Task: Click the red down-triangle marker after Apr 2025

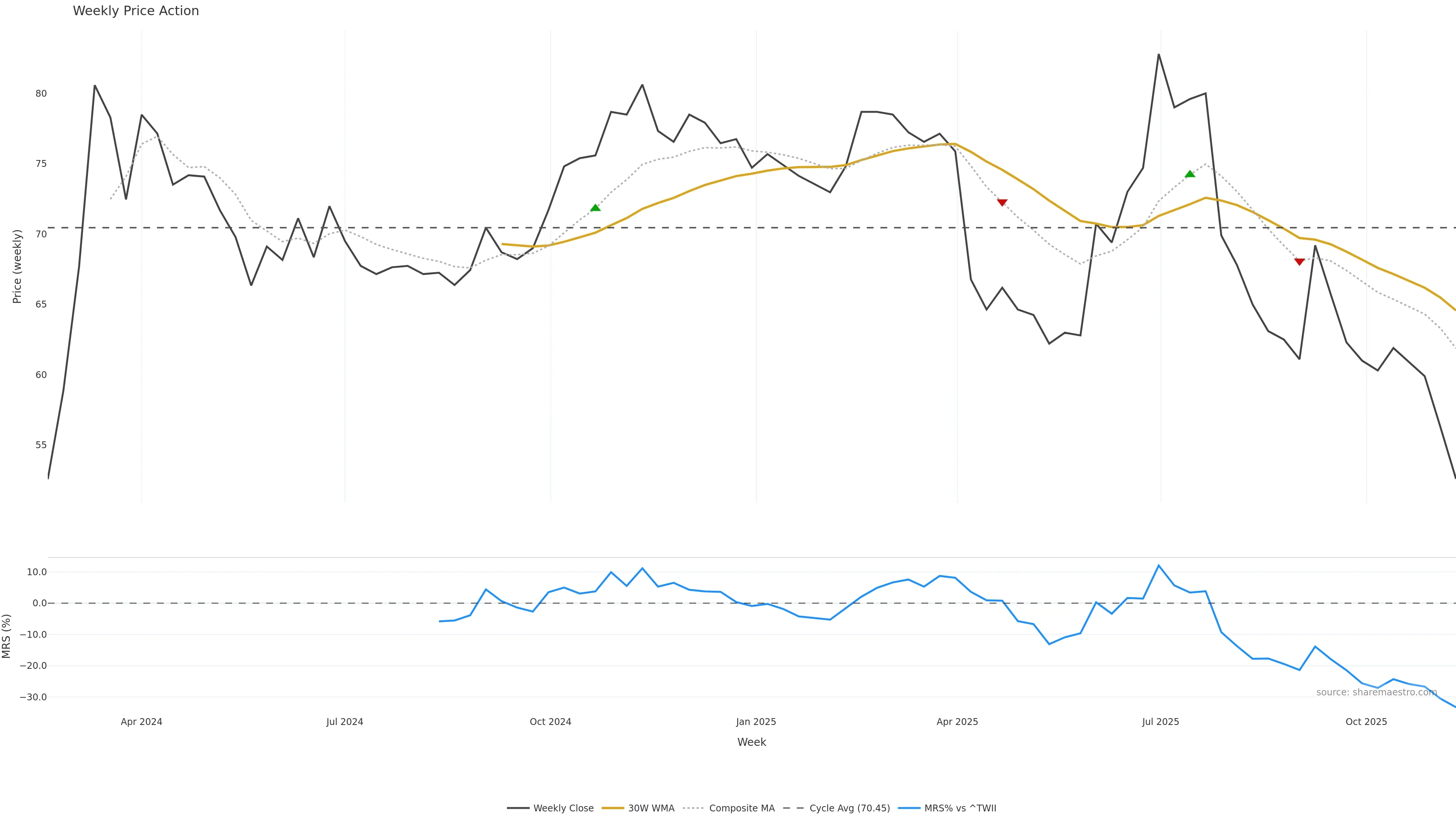Action: (x=1002, y=202)
